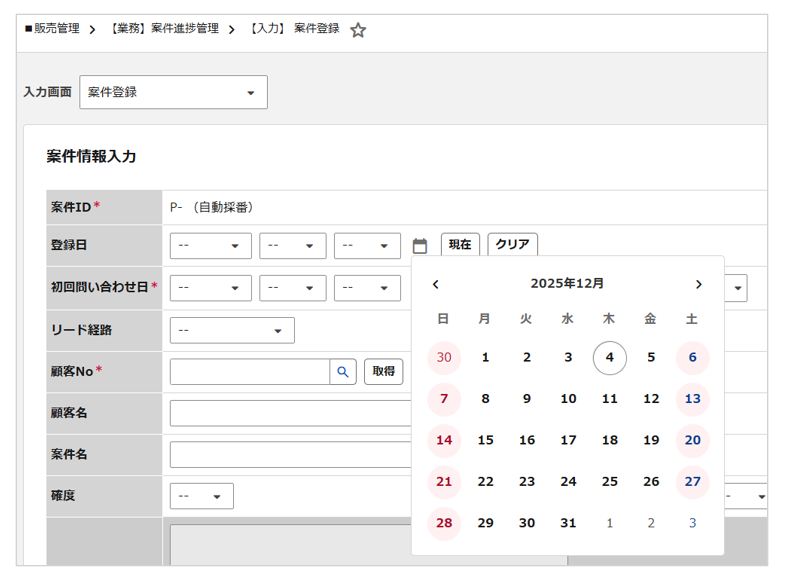Expand the 初回問い合わせ日 day dropdown

click(x=367, y=288)
